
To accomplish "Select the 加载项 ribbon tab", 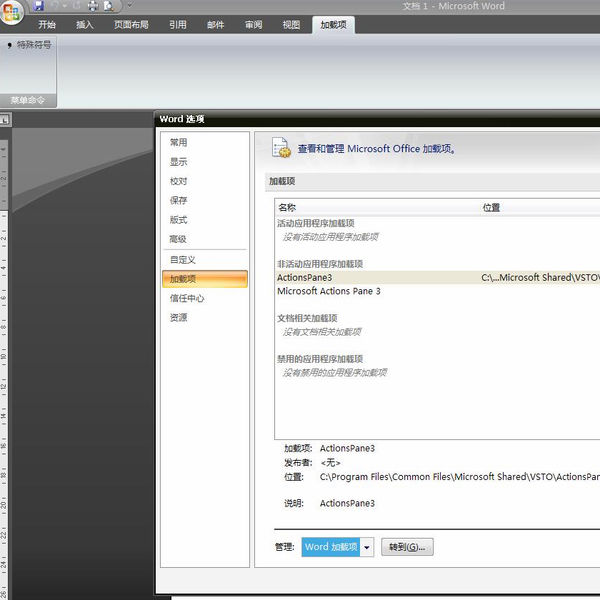I will (333, 25).
